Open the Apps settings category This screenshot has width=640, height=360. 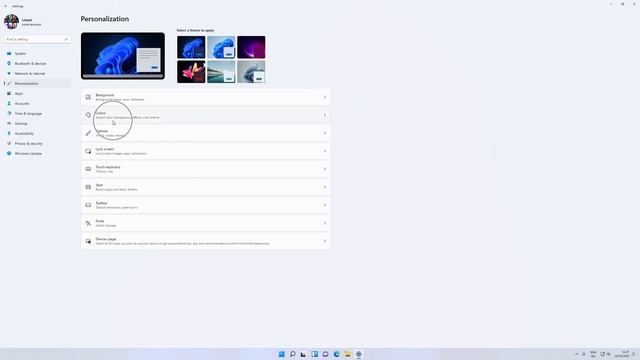point(37,93)
